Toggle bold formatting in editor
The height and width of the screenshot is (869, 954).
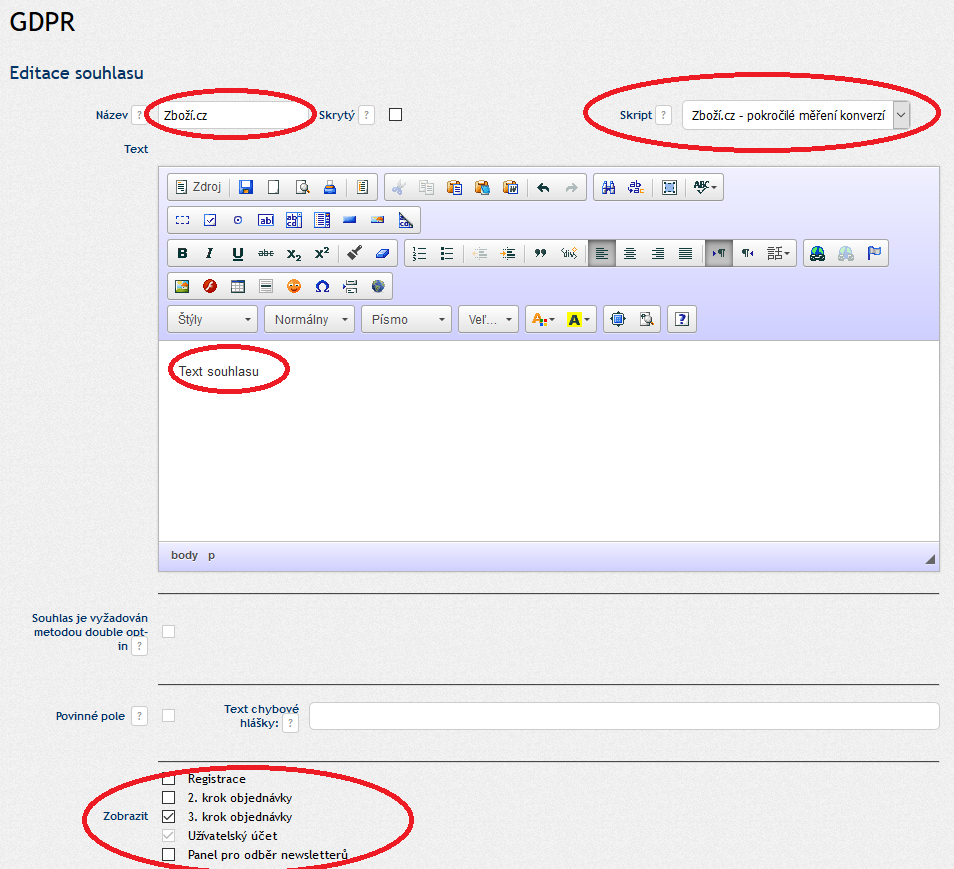click(182, 253)
